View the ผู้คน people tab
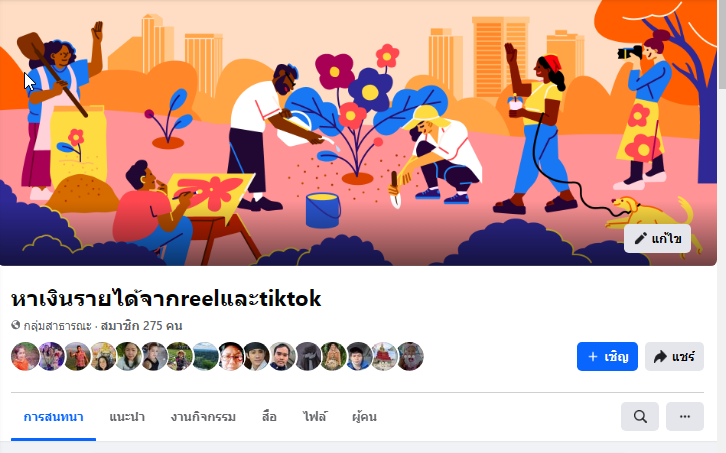The width and height of the screenshot is (726, 453). (364, 417)
